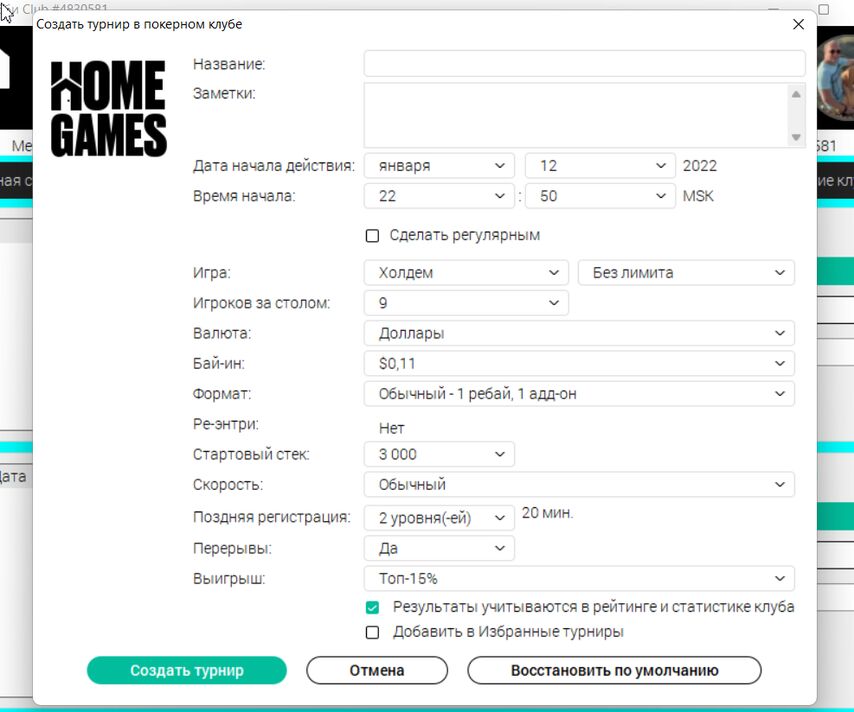Expand the 'Без лимита' limit dropdown
The width and height of the screenshot is (854, 712).
[686, 272]
